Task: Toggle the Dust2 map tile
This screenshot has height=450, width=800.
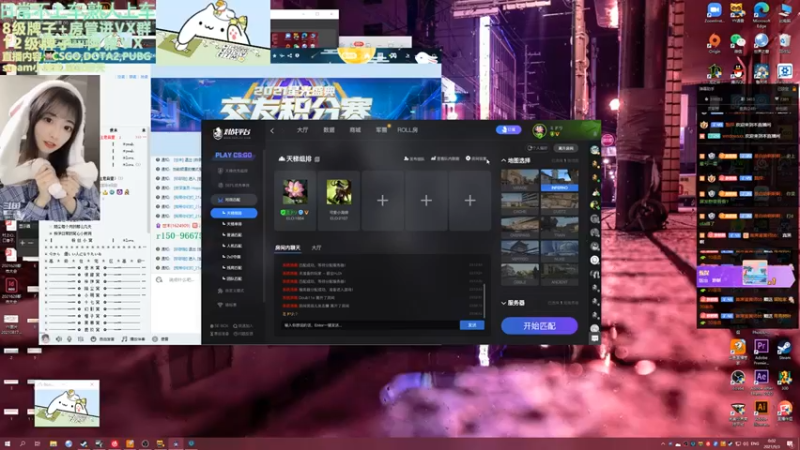Action: [559, 203]
